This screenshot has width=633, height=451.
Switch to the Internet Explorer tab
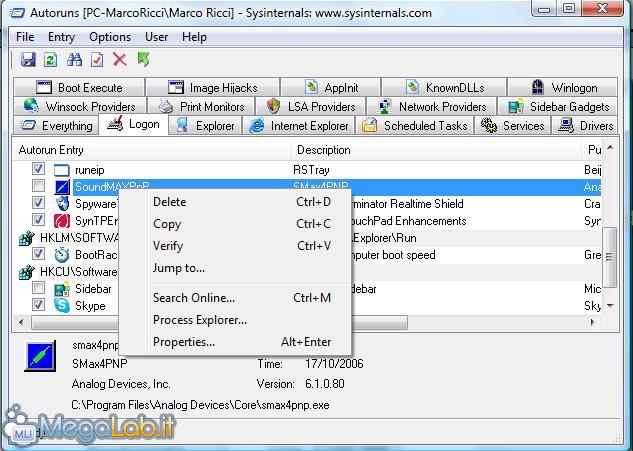coord(299,126)
